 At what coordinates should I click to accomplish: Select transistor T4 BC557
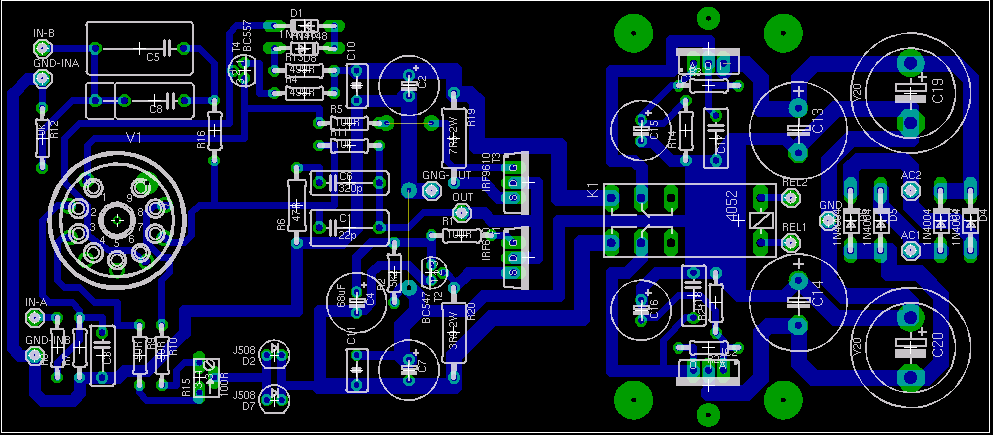point(243,72)
